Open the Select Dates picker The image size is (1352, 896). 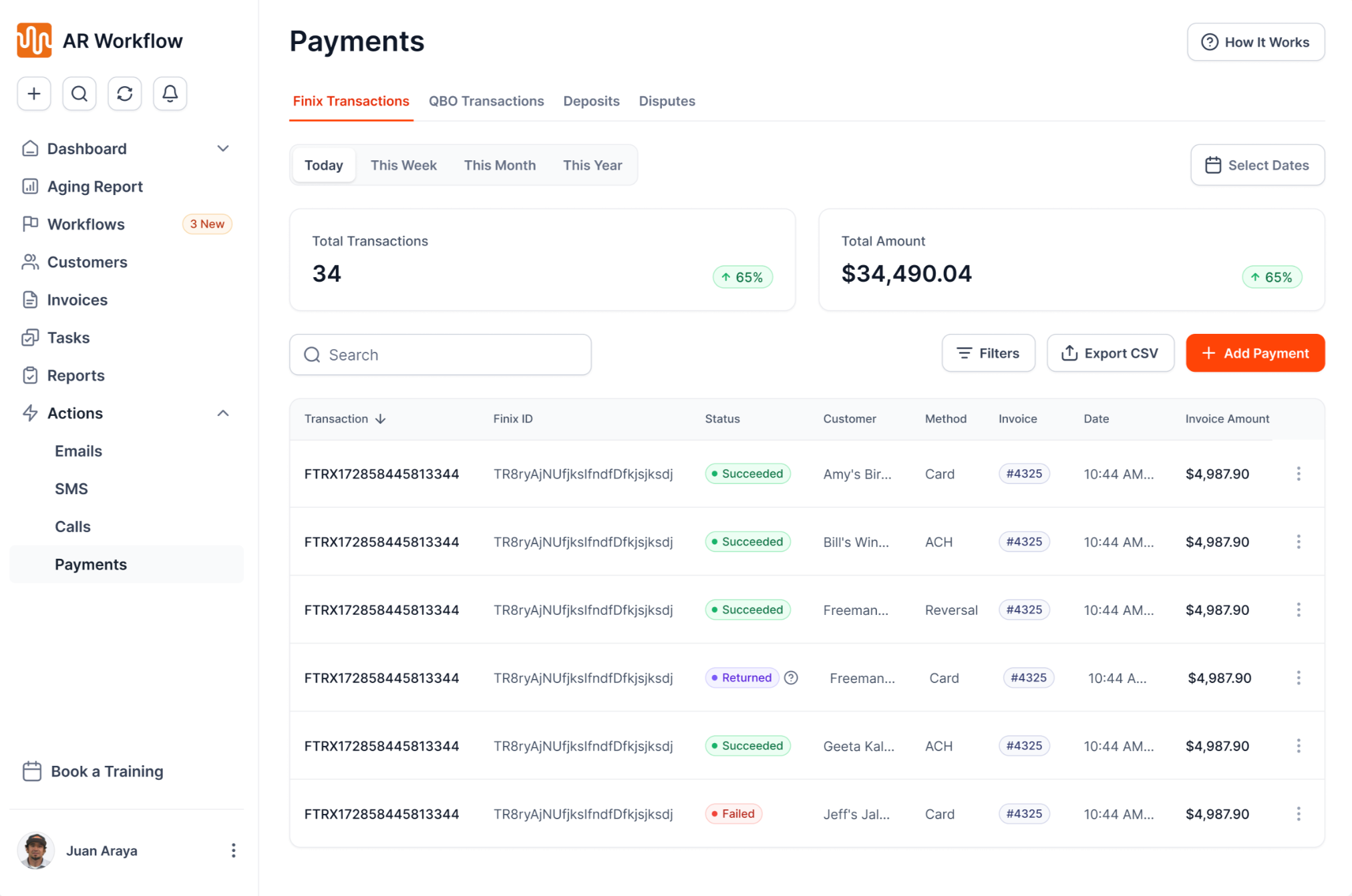[1257, 165]
